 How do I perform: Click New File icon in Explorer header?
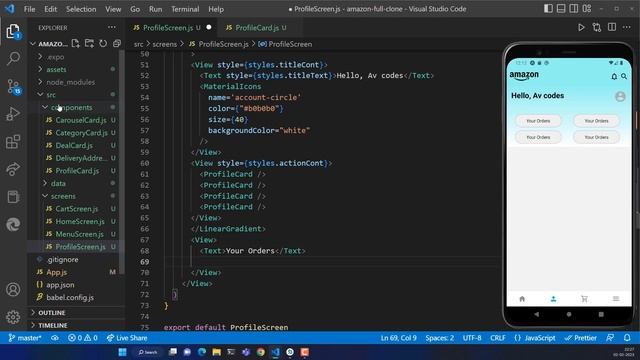[x=76, y=43]
